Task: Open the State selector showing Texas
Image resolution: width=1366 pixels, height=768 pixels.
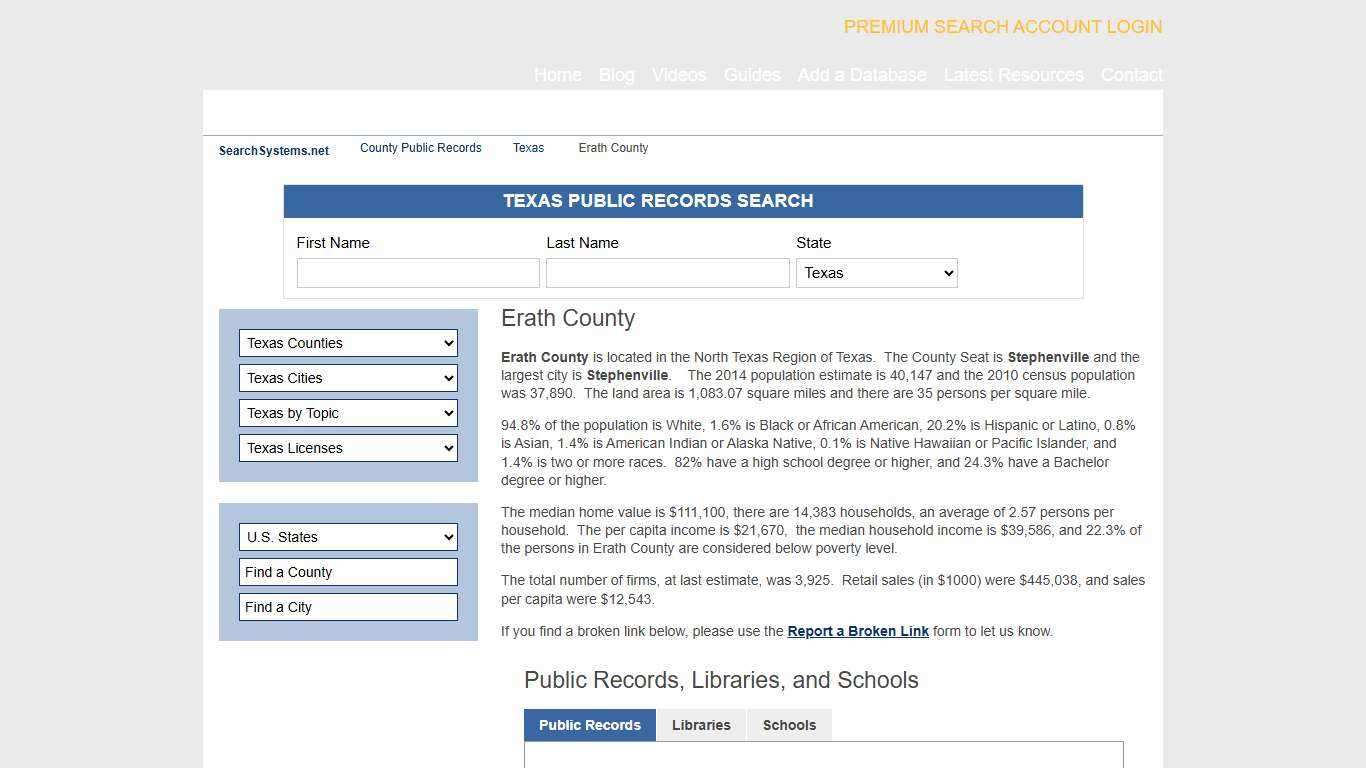Action: tap(876, 272)
